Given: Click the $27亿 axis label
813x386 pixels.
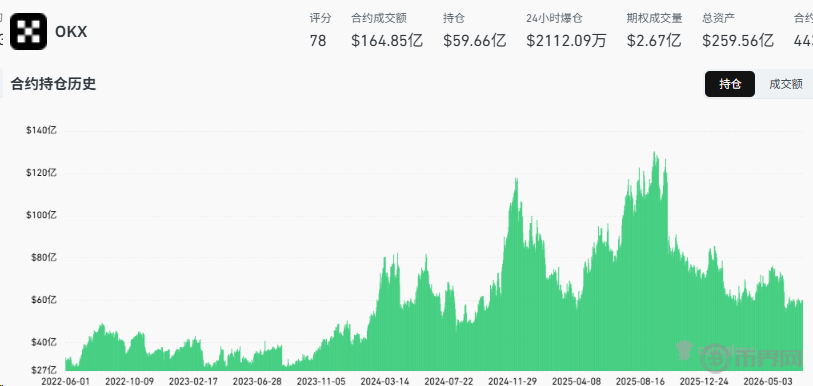Looking at the screenshot, I should [x=44, y=370].
